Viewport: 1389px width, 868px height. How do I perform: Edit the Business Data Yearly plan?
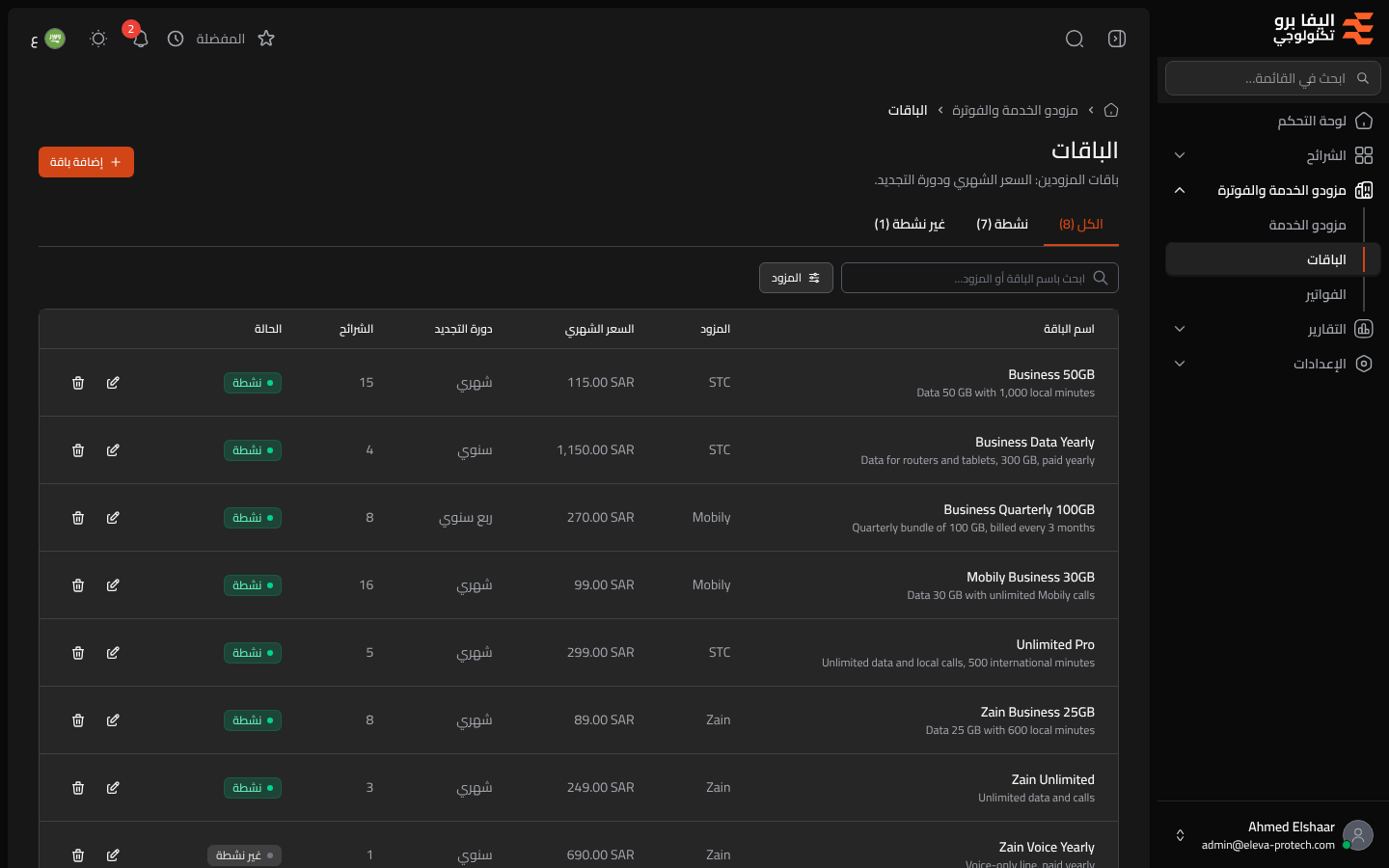[x=113, y=450]
